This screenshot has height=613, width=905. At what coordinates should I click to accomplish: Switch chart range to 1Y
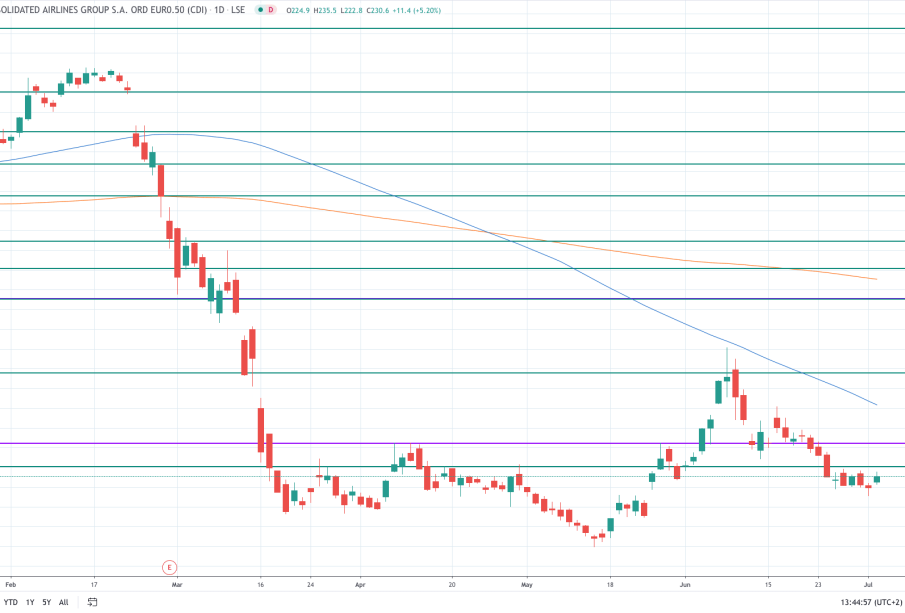click(30, 602)
